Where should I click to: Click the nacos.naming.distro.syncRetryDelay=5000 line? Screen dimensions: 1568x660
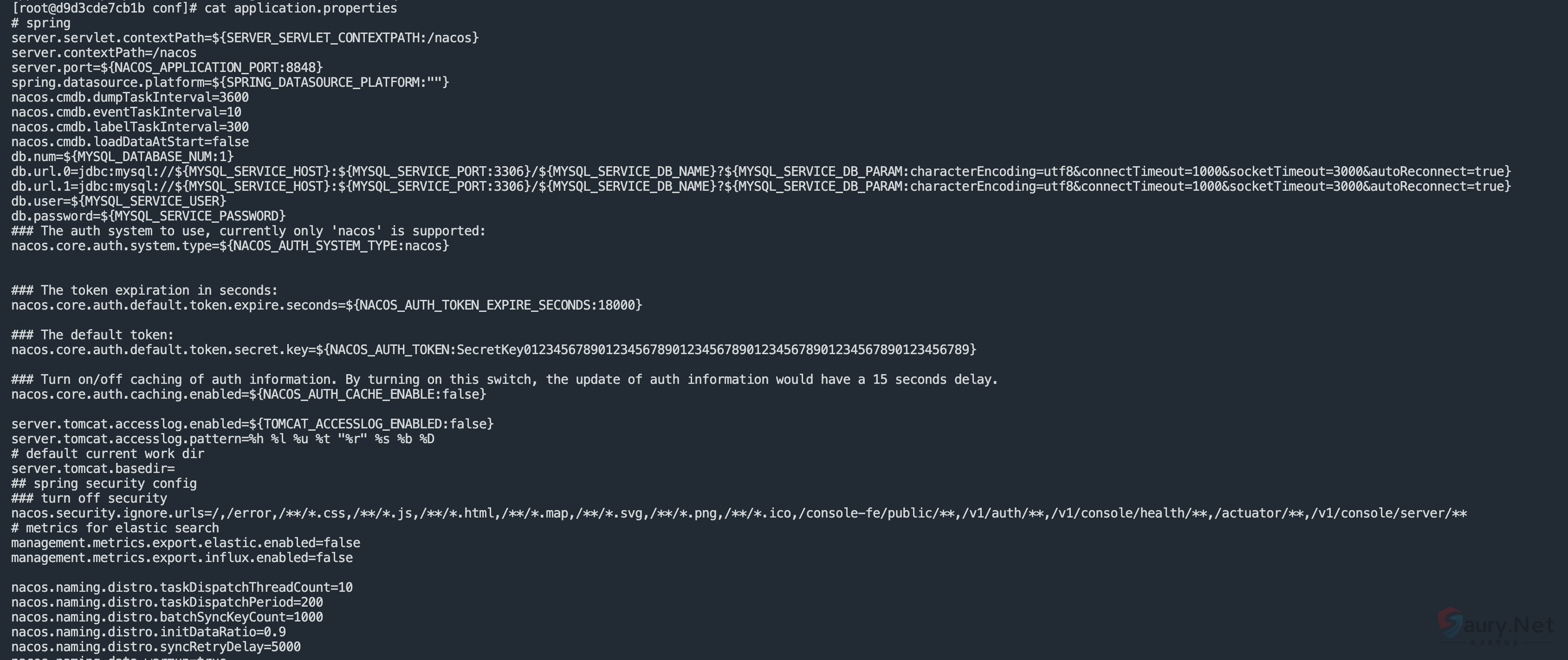(x=156, y=647)
